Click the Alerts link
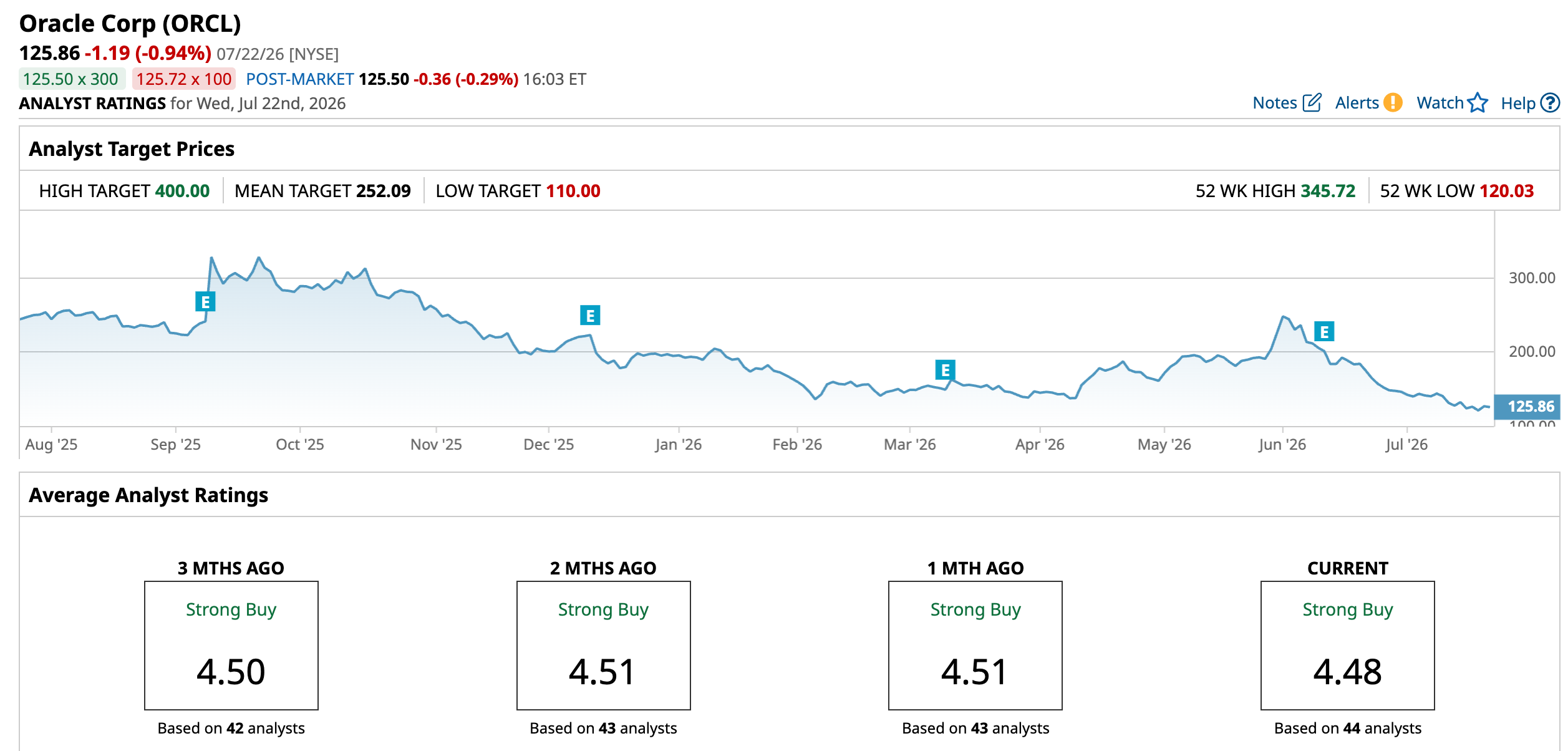 click(1357, 103)
